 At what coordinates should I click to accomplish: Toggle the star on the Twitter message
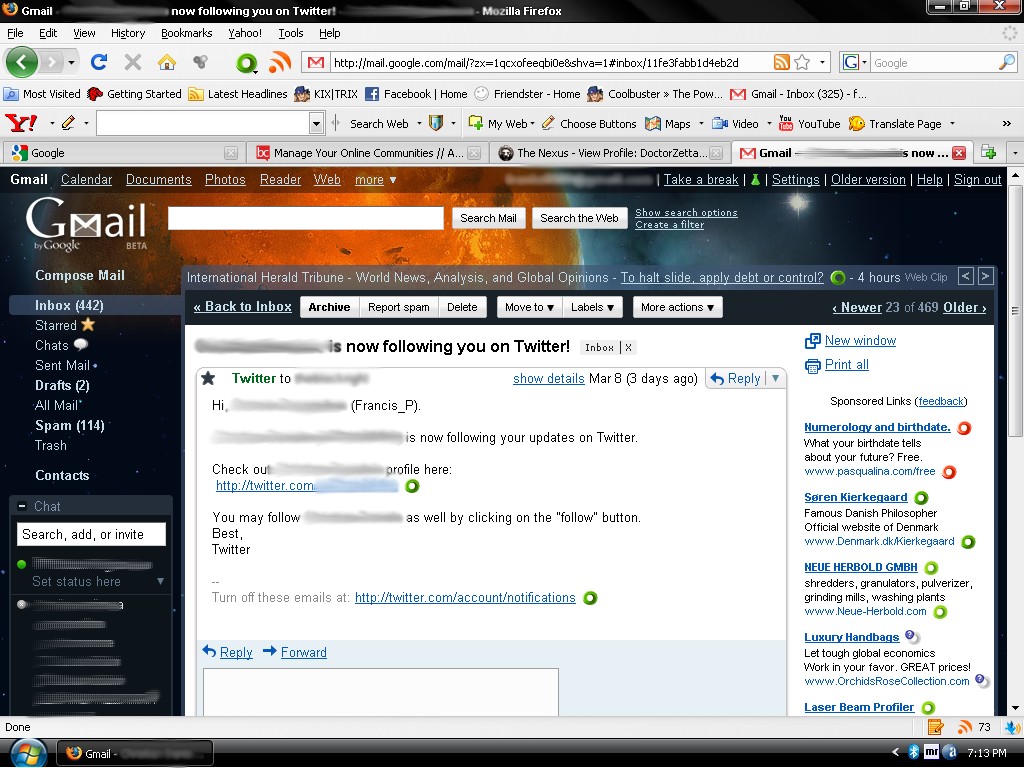[208, 378]
